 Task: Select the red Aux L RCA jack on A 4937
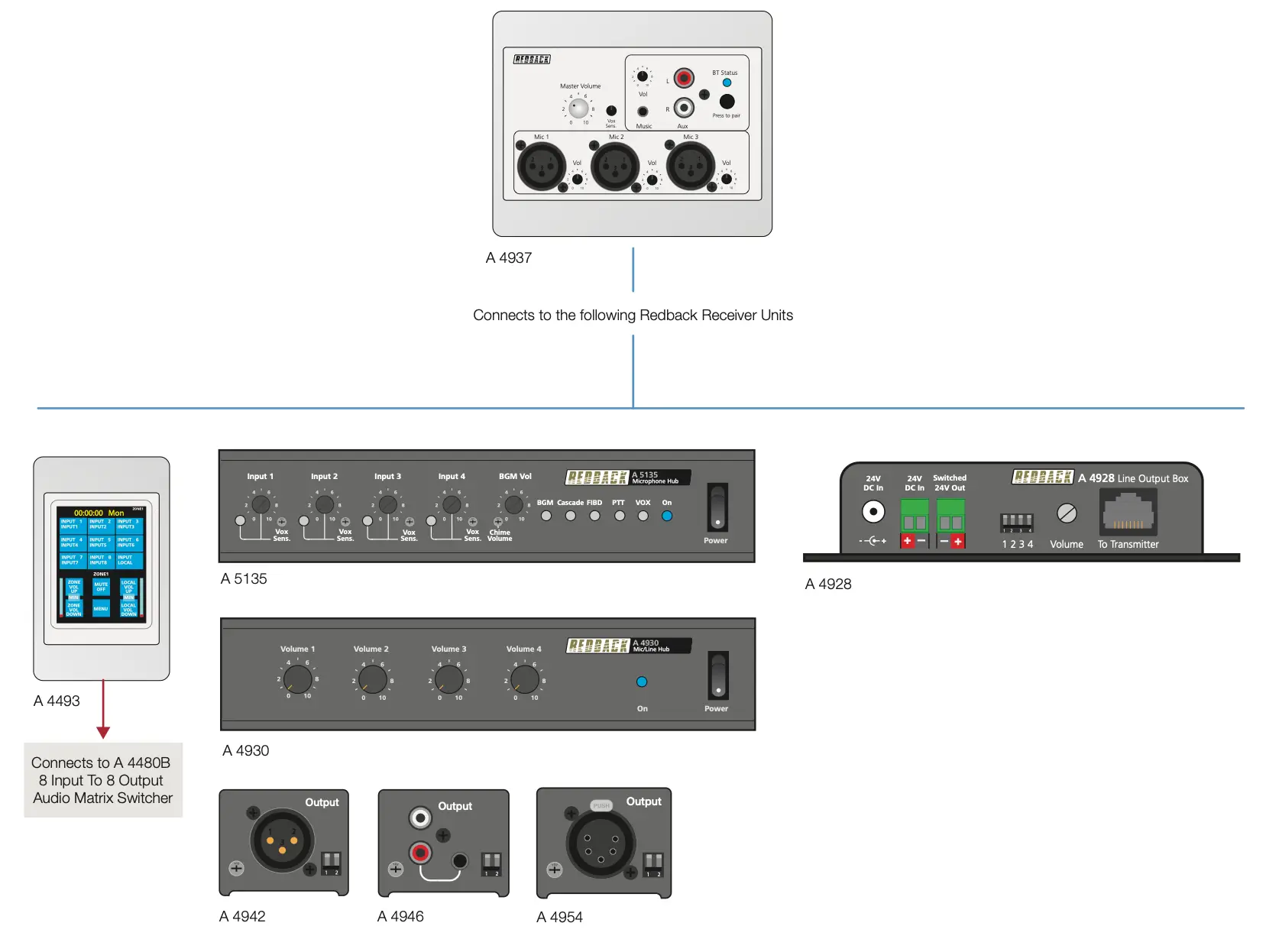(684, 78)
